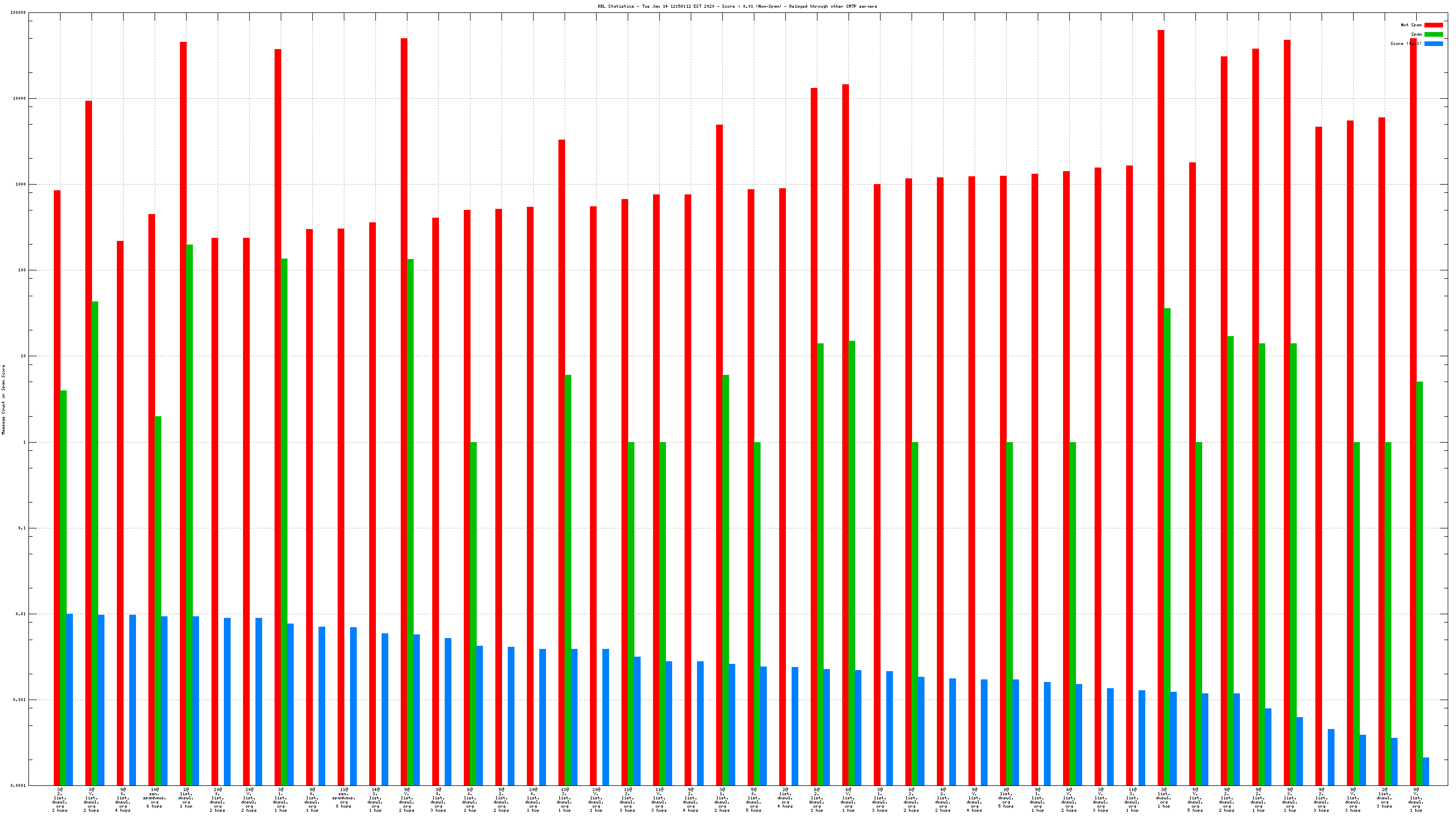Click the tallest green Spam bar
This screenshot has height=819, width=1456.
tap(189, 514)
